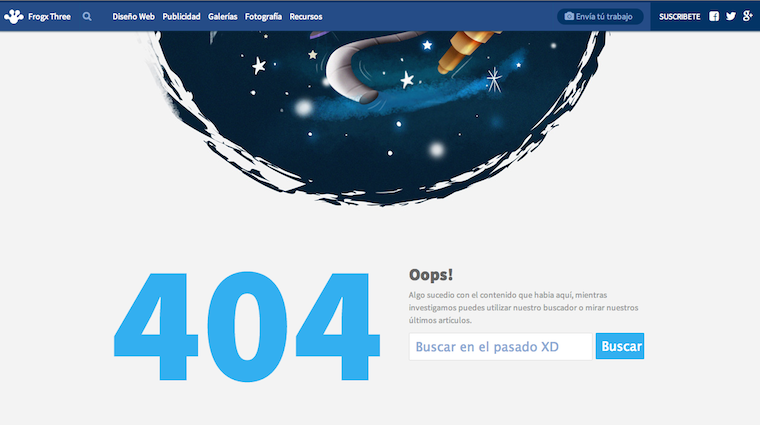
Task: Click the Oops! heading
Action: point(431,275)
